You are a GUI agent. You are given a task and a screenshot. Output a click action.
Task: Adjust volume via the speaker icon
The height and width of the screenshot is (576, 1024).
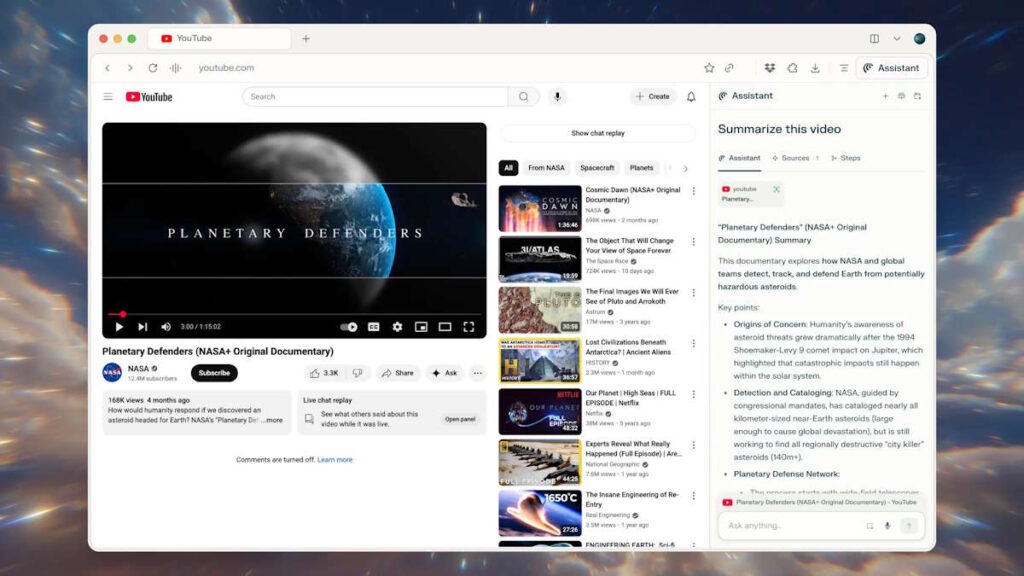(164, 327)
